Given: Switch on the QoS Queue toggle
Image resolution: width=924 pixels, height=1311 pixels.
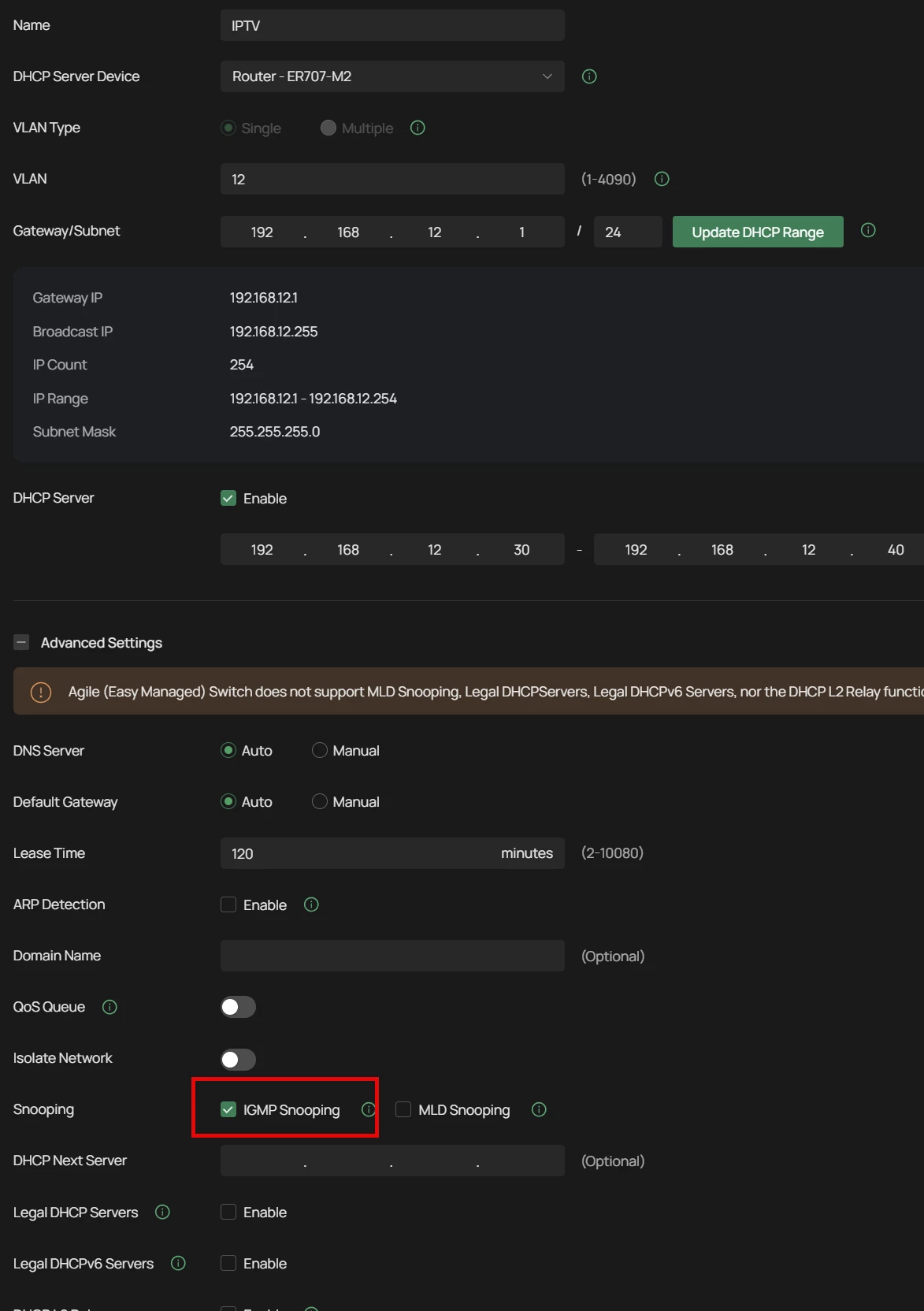Looking at the screenshot, I should [238, 1007].
